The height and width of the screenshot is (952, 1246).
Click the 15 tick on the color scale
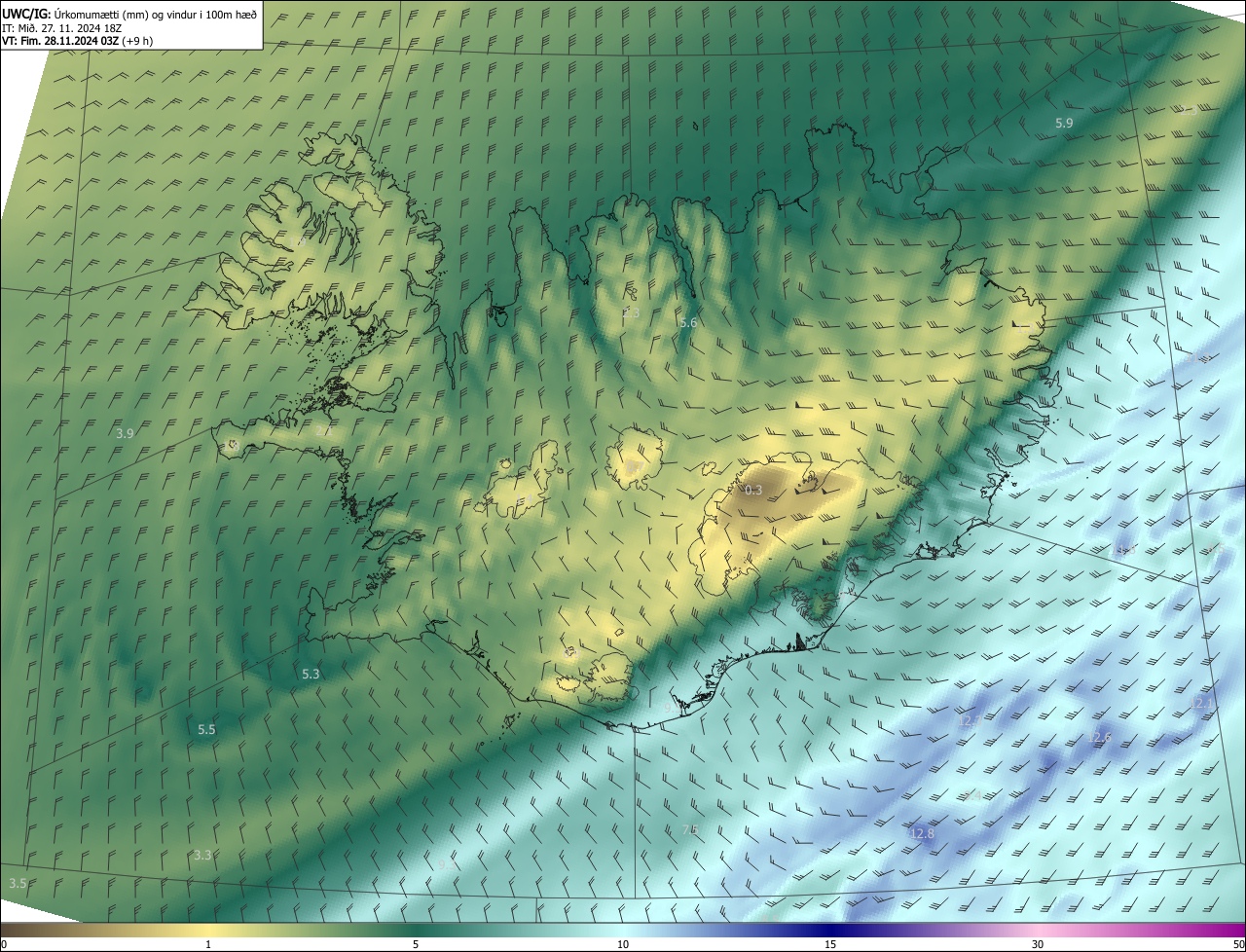[x=830, y=944]
